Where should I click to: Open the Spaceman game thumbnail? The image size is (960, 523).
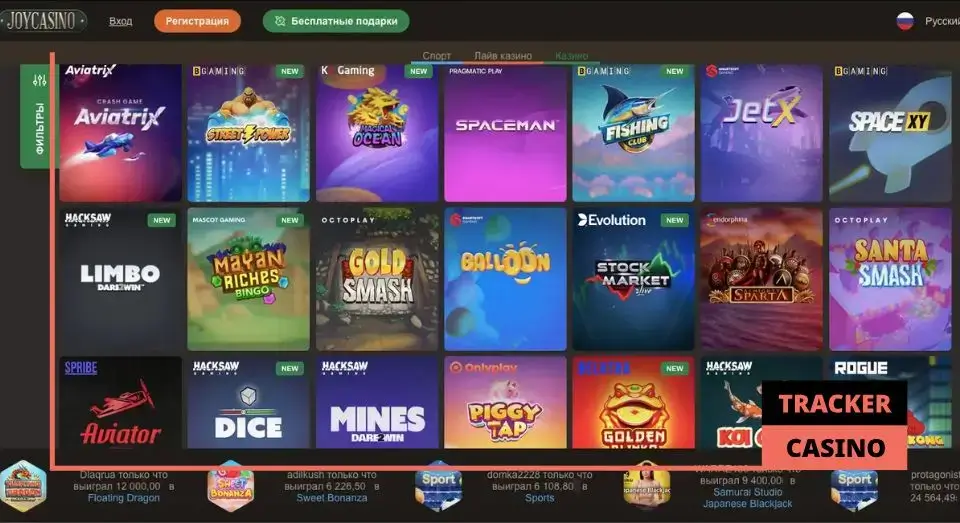505,133
